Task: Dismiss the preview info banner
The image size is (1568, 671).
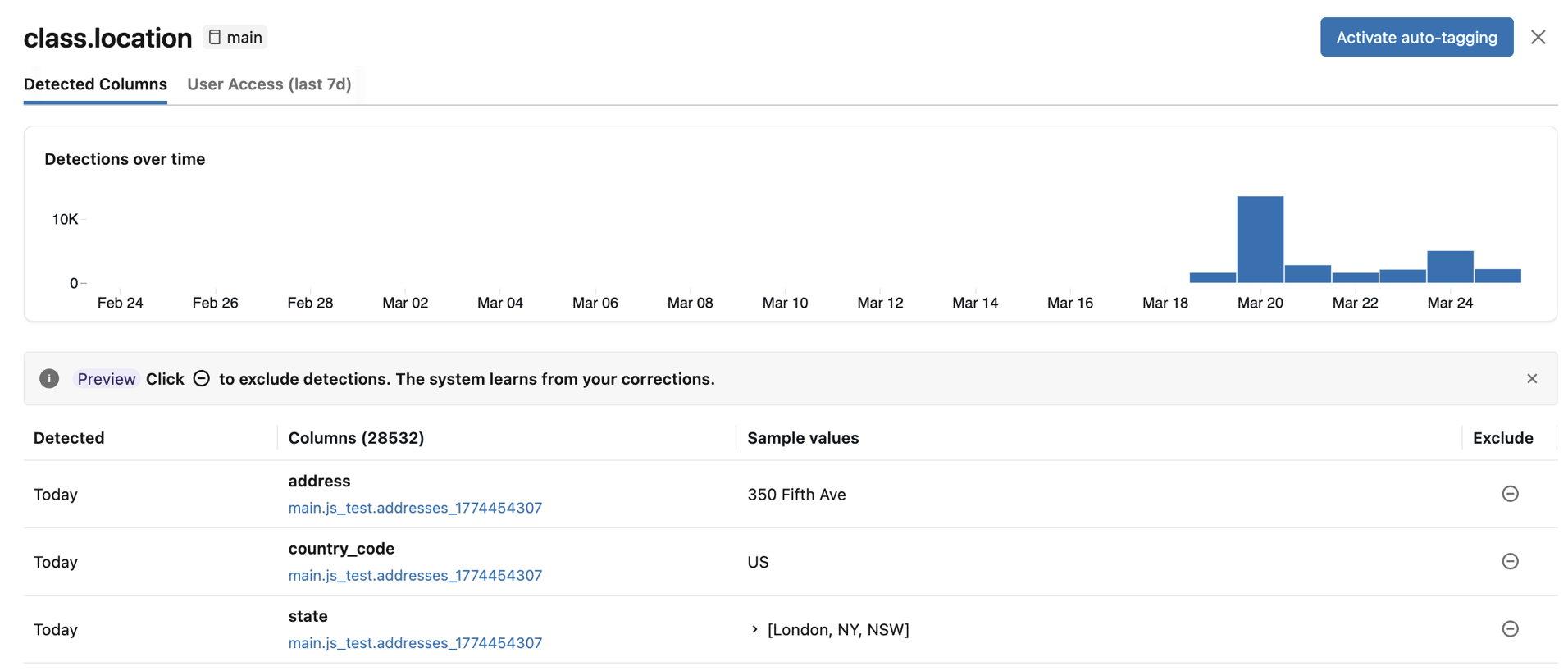Action: coord(1531,378)
